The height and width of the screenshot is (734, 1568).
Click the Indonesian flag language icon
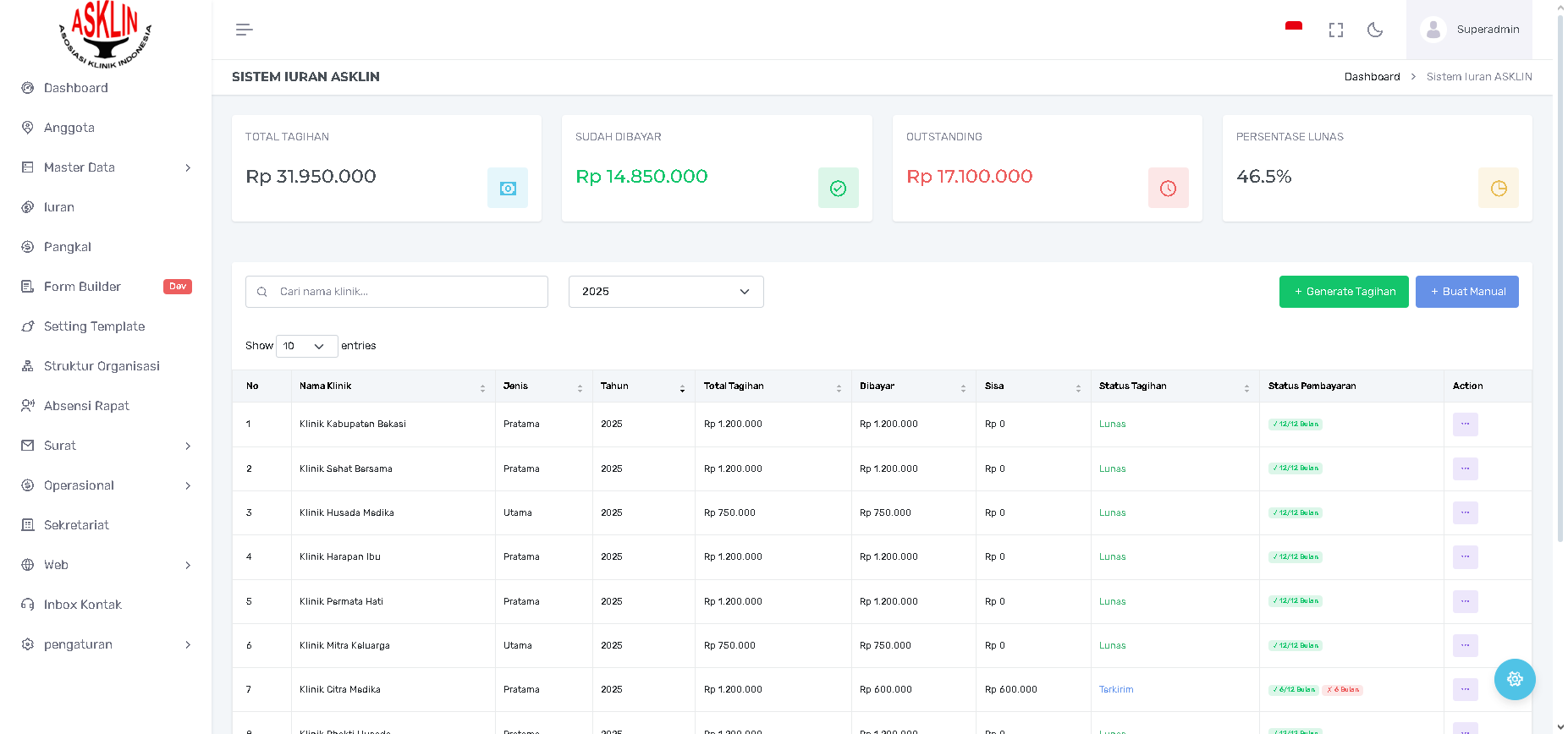[1293, 29]
